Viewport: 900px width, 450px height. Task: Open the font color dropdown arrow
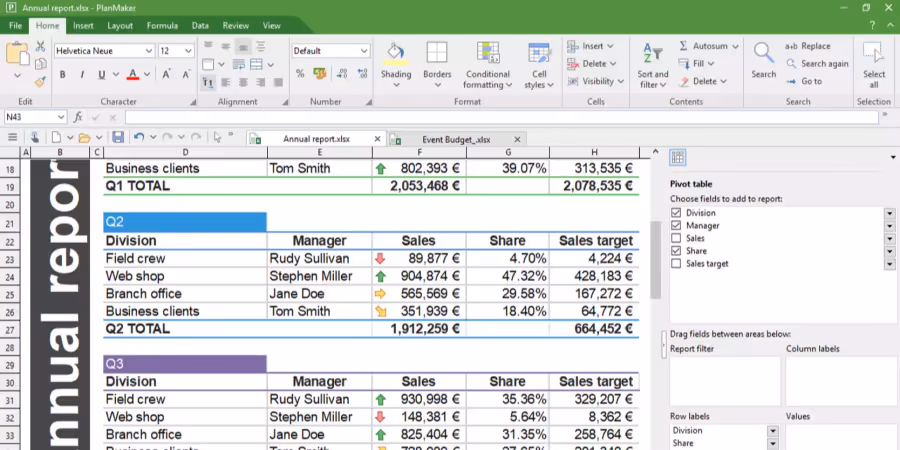click(x=147, y=74)
